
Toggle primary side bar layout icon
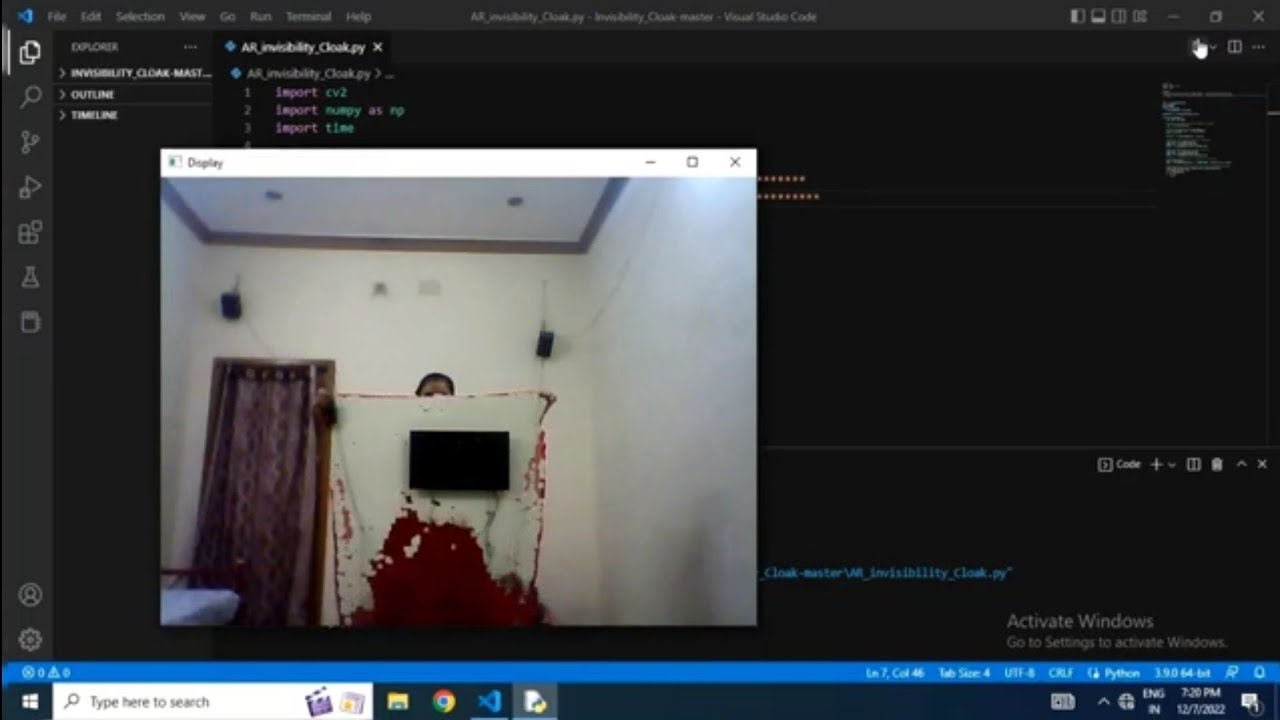coord(1077,17)
